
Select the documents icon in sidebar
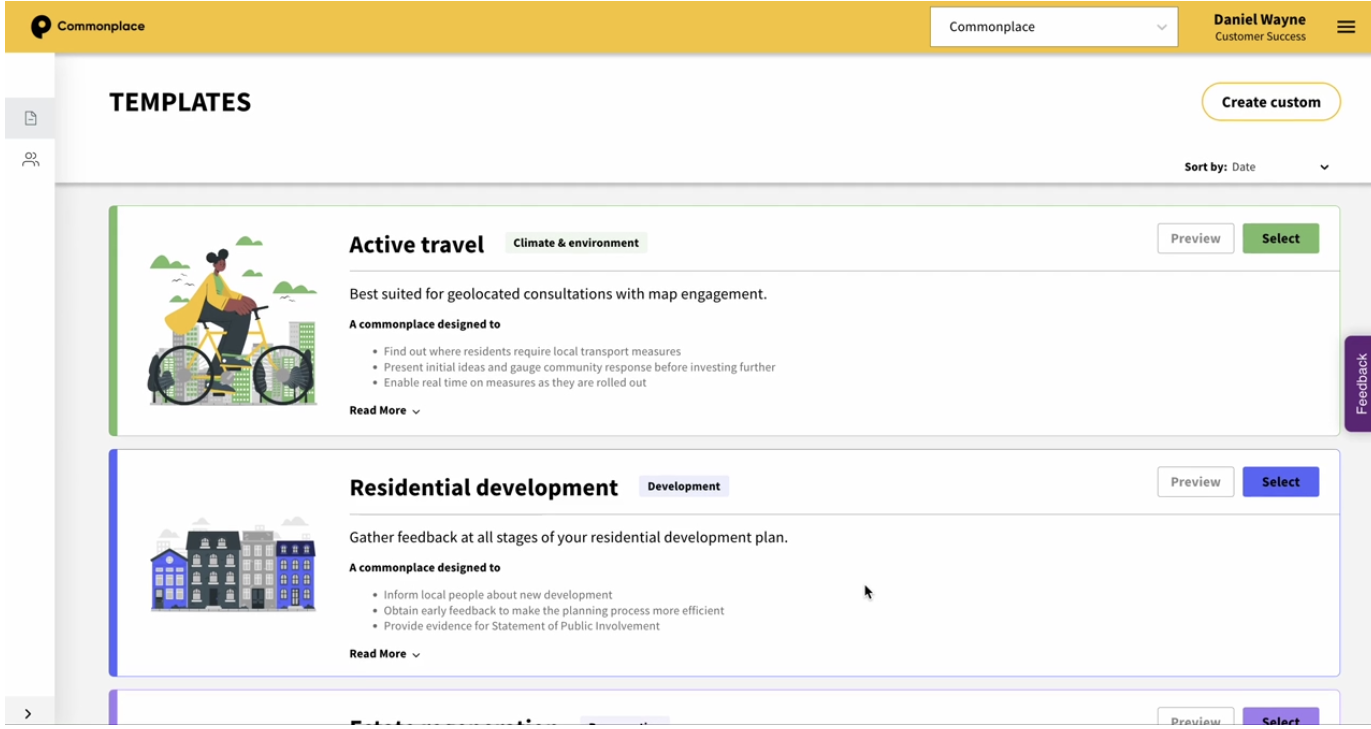30,116
